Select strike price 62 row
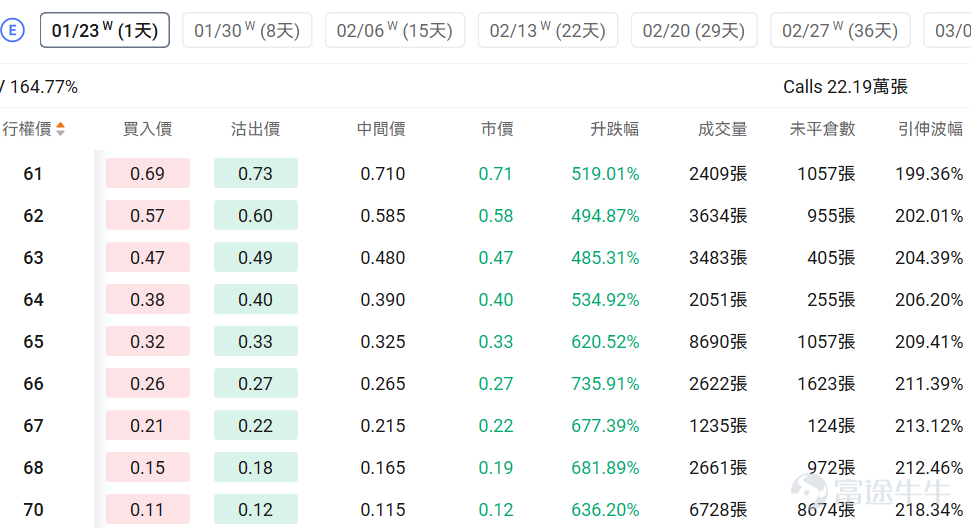This screenshot has width=971, height=528. [x=33, y=216]
